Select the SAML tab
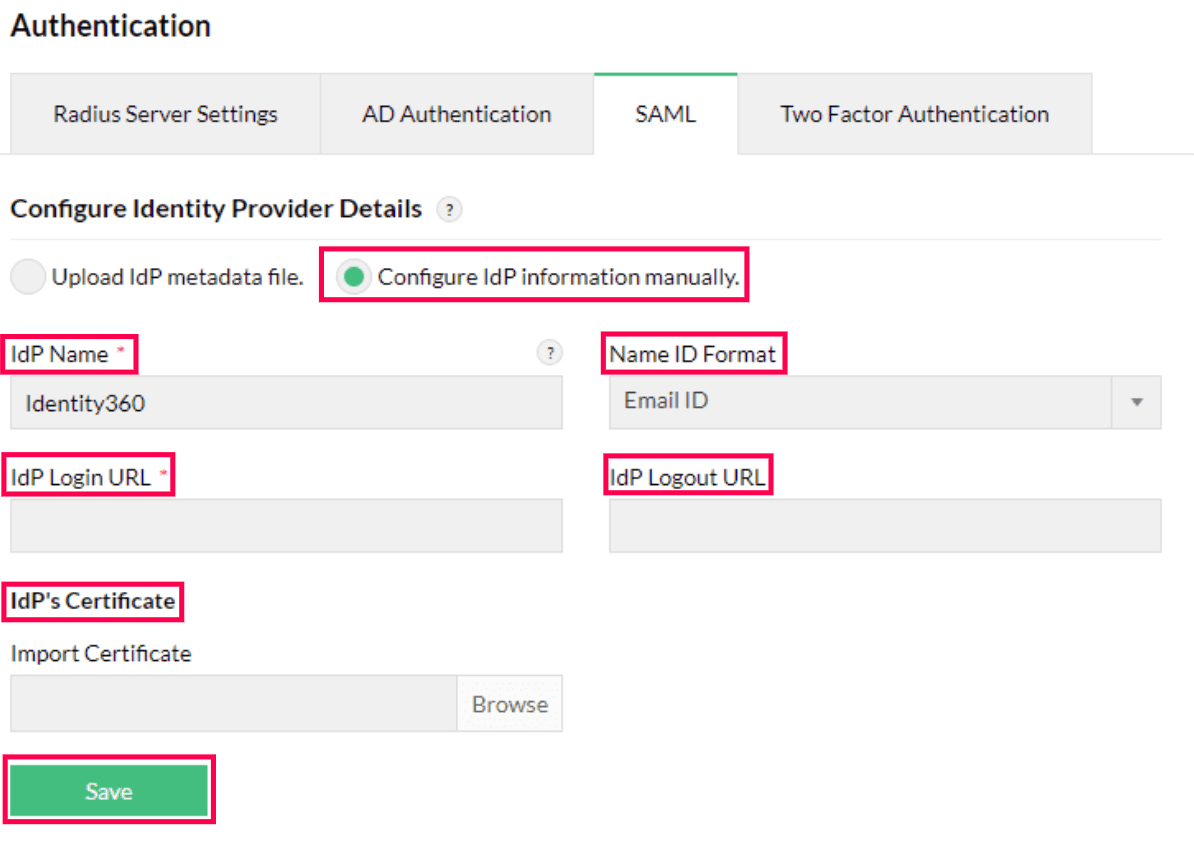 [x=665, y=113]
